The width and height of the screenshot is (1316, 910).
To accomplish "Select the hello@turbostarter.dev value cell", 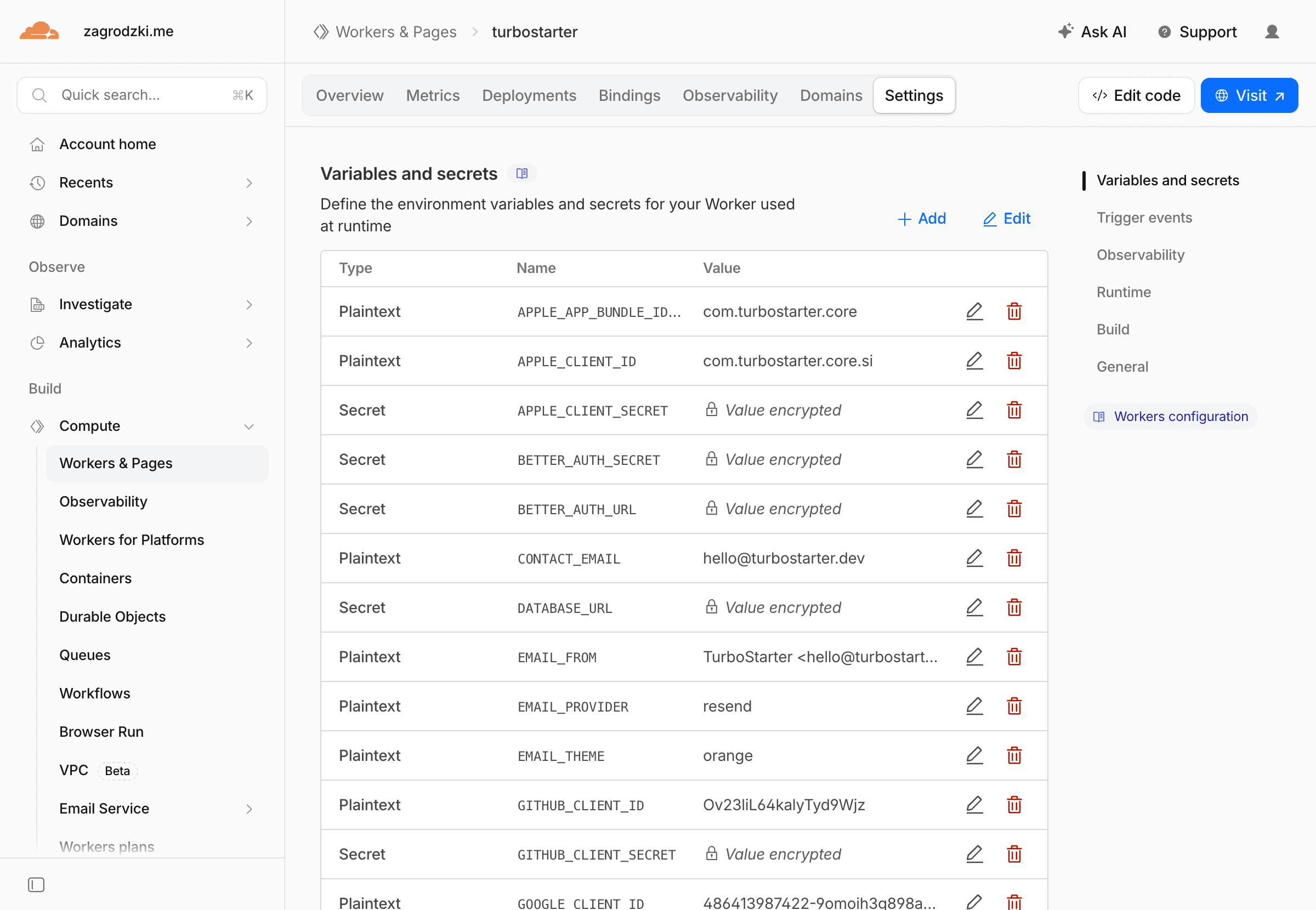I will pos(784,558).
